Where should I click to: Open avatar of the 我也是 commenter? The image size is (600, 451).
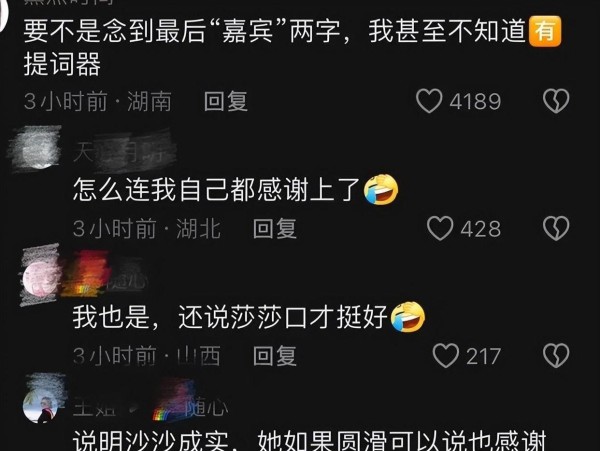coord(40,275)
